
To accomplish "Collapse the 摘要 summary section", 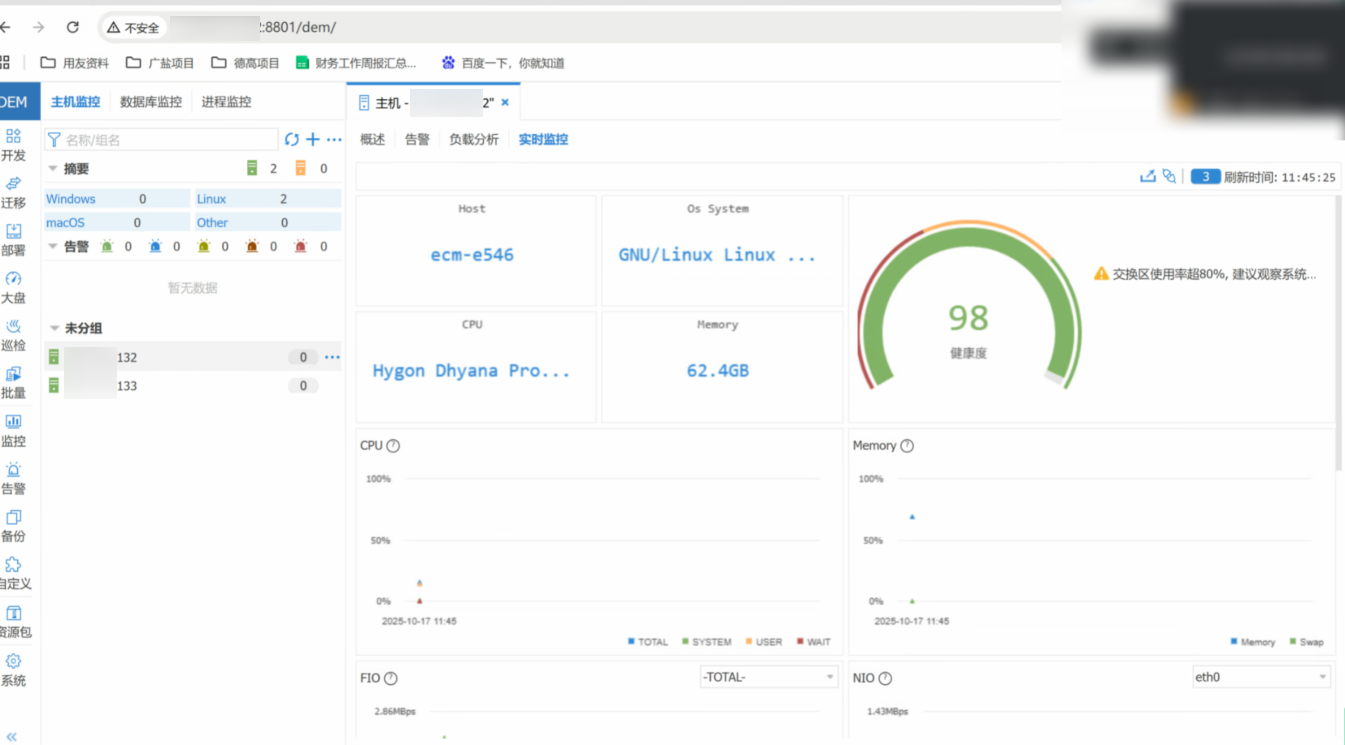I will pyautogui.click(x=54, y=169).
